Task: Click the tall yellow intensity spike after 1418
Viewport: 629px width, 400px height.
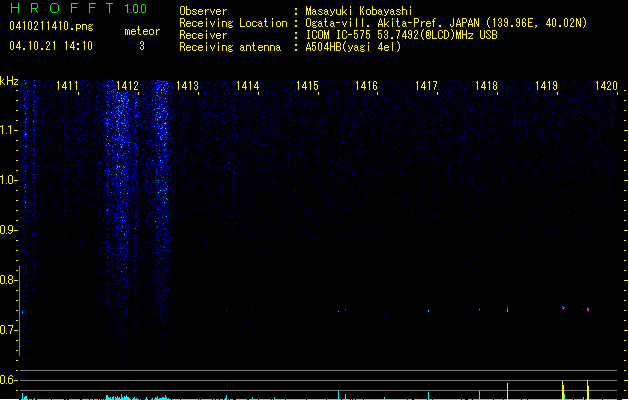Action: (507, 391)
